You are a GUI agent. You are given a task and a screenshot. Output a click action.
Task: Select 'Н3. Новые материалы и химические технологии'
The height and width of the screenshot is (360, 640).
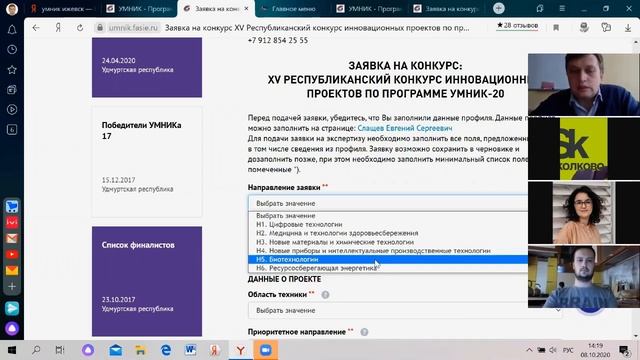point(388,242)
